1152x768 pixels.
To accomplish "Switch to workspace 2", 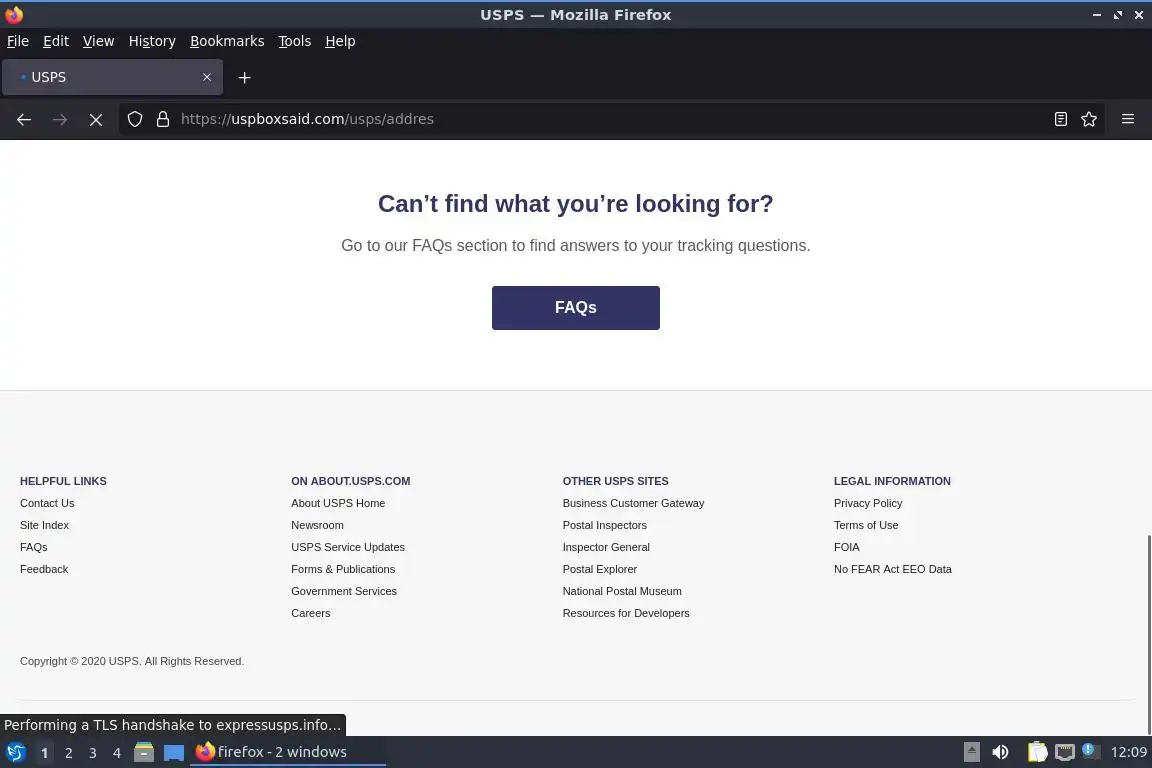I will pos(68,753).
